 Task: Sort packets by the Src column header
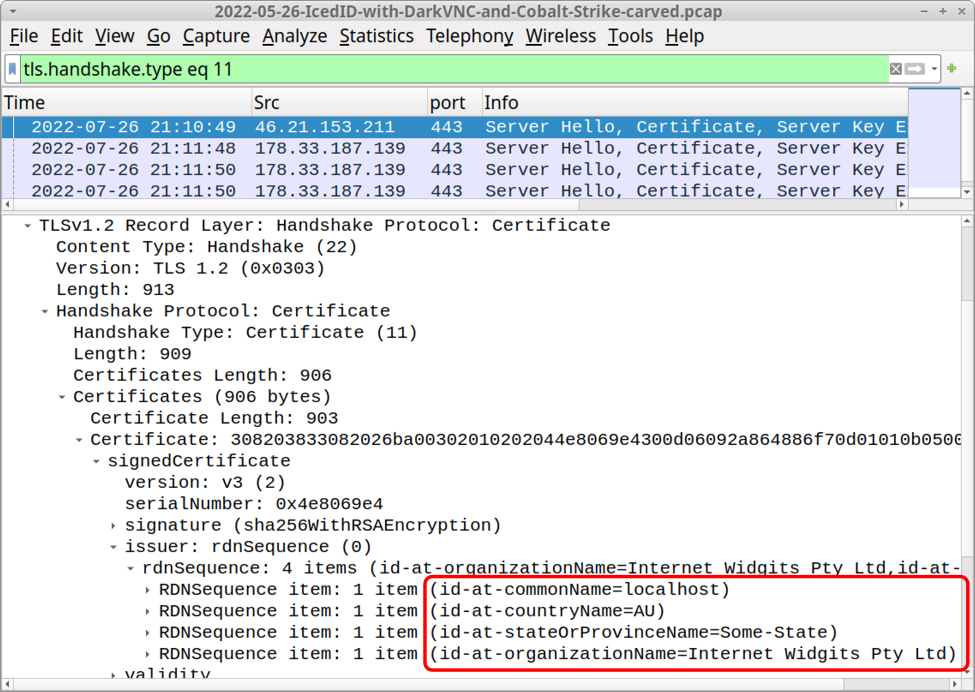(337, 103)
